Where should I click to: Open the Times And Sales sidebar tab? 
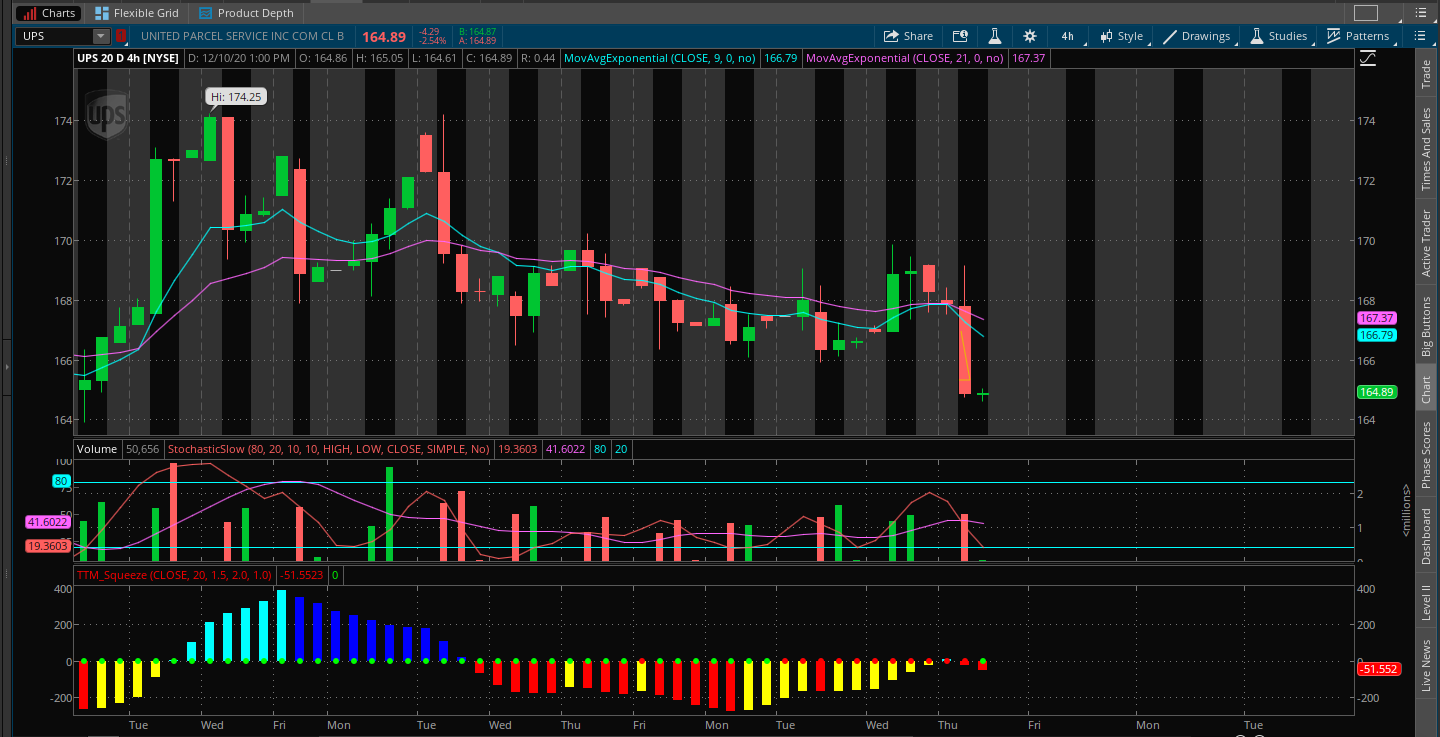tap(1426, 149)
